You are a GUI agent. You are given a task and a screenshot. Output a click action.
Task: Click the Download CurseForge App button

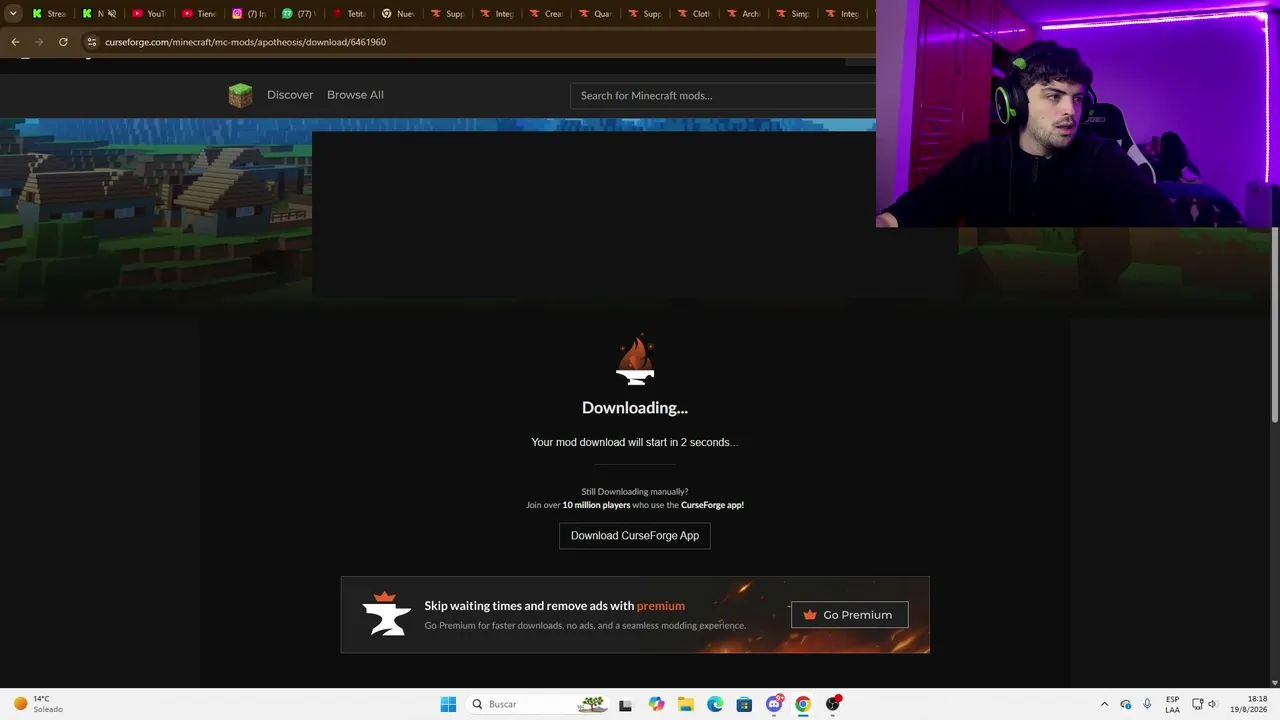point(635,536)
